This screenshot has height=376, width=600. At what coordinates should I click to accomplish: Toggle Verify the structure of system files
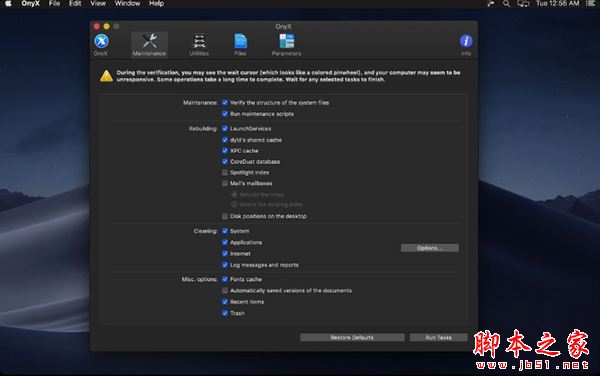click(225, 103)
